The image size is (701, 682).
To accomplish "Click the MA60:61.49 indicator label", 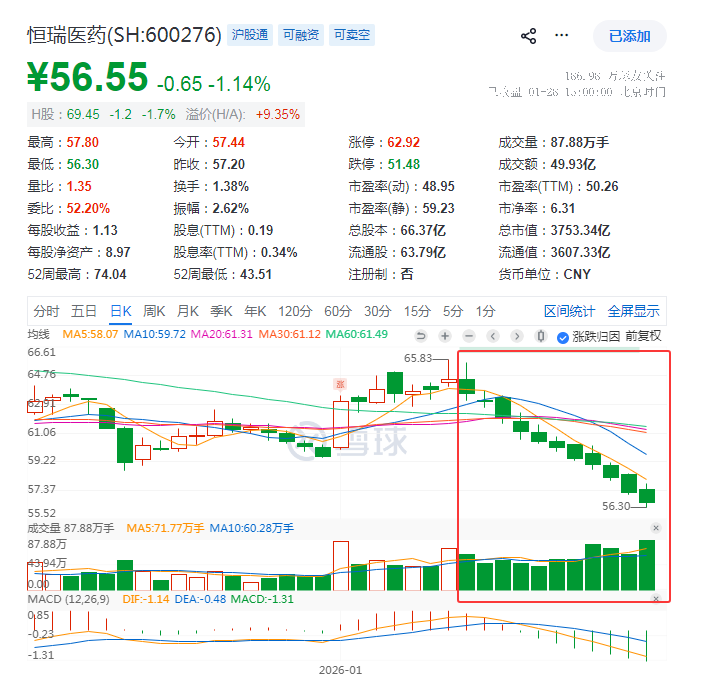I will tap(357, 334).
